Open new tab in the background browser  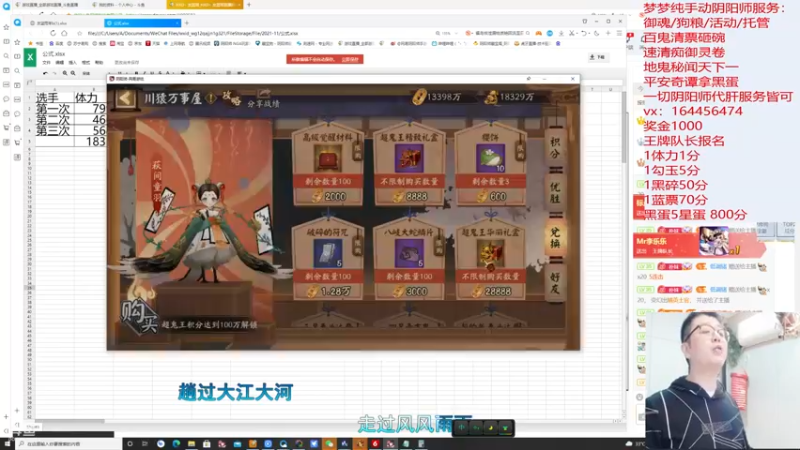[x=249, y=5]
